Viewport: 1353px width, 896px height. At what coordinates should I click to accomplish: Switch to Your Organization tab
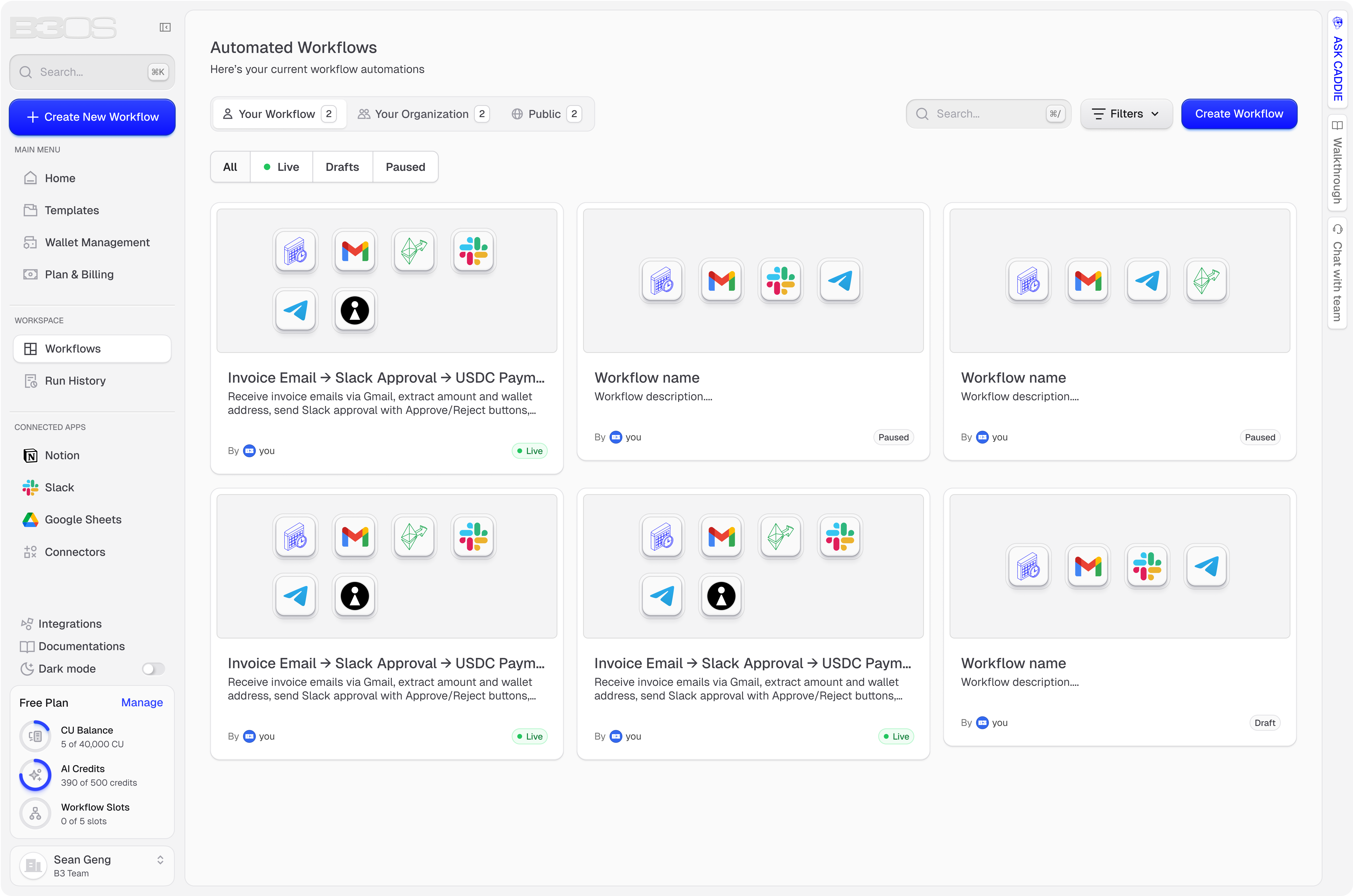coord(422,114)
